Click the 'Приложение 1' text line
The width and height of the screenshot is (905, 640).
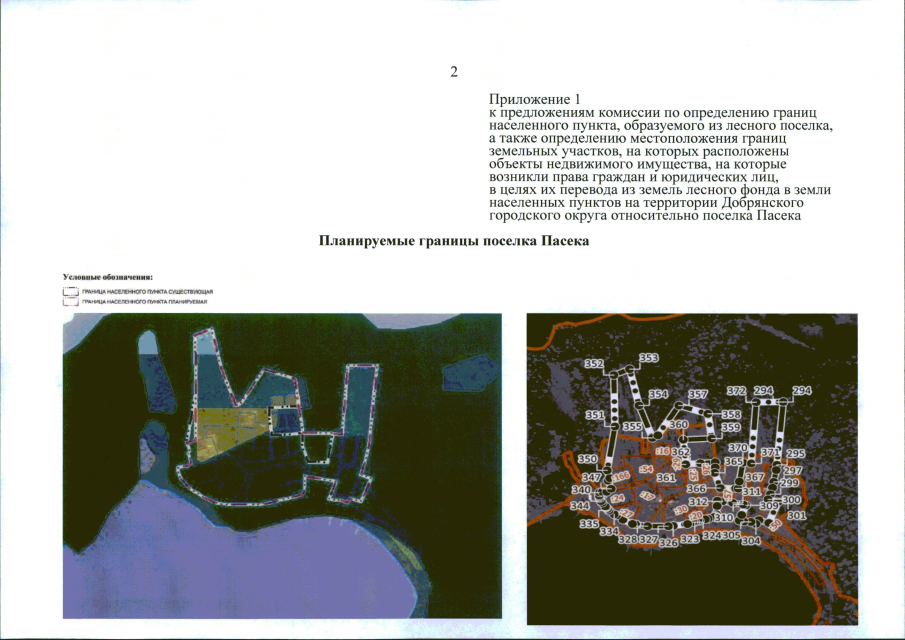tap(534, 99)
